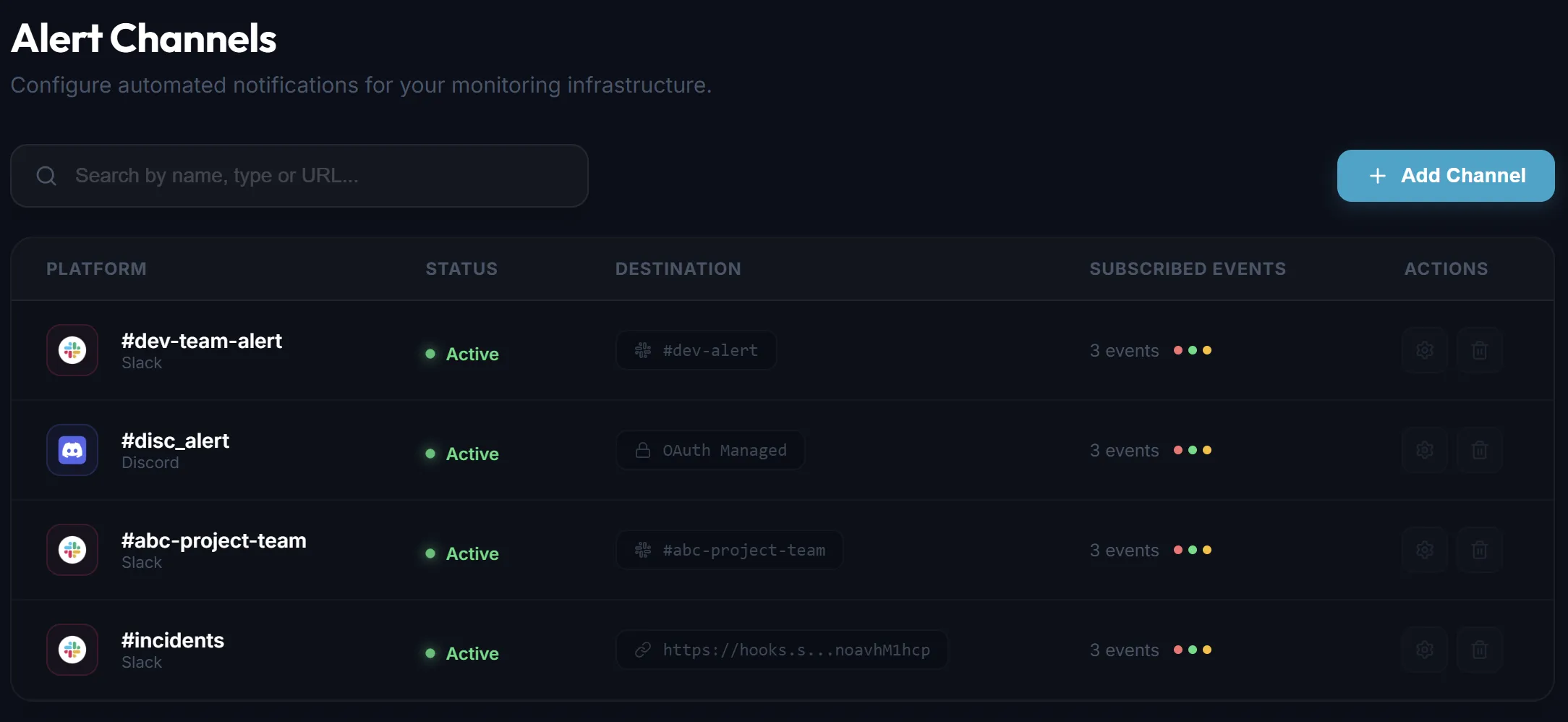This screenshot has height=722, width=1568.
Task: Click the link icon in hooks URL badge
Action: [x=643, y=650]
